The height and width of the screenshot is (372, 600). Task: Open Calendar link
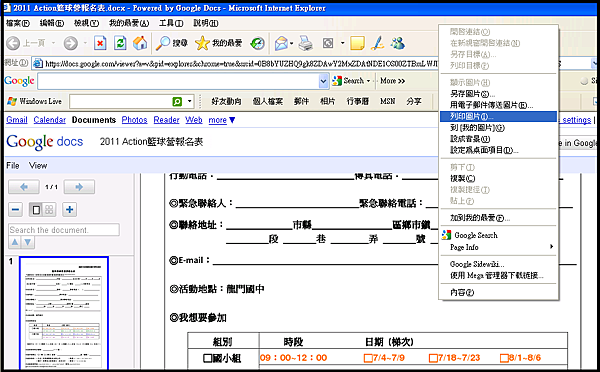coord(50,120)
